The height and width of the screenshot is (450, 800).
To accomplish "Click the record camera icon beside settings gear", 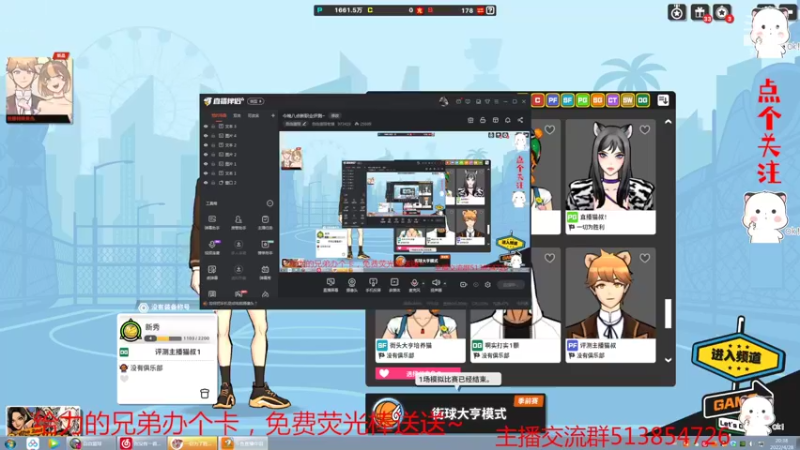I will tap(463, 285).
